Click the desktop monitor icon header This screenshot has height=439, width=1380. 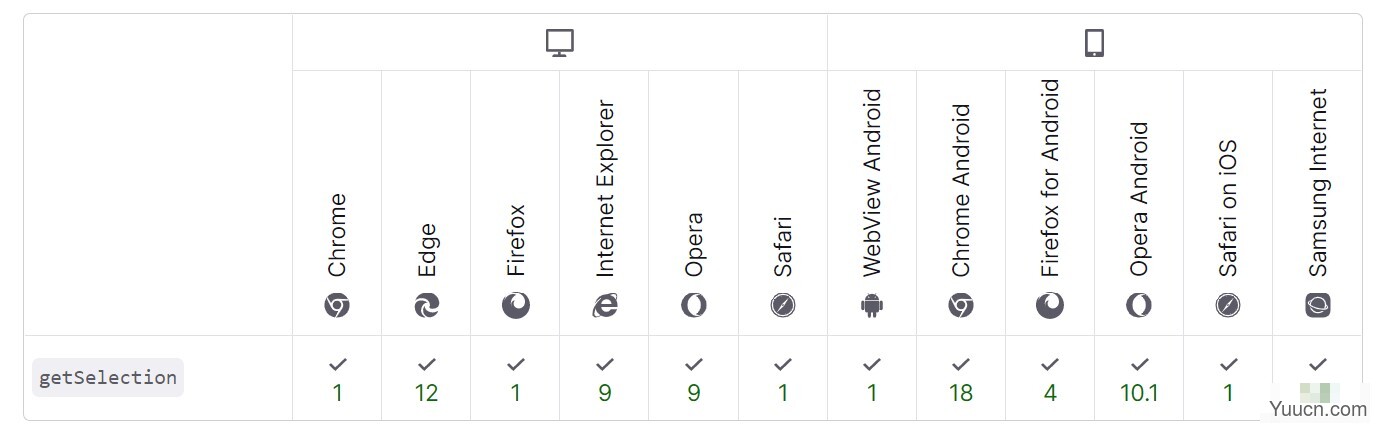[x=560, y=43]
